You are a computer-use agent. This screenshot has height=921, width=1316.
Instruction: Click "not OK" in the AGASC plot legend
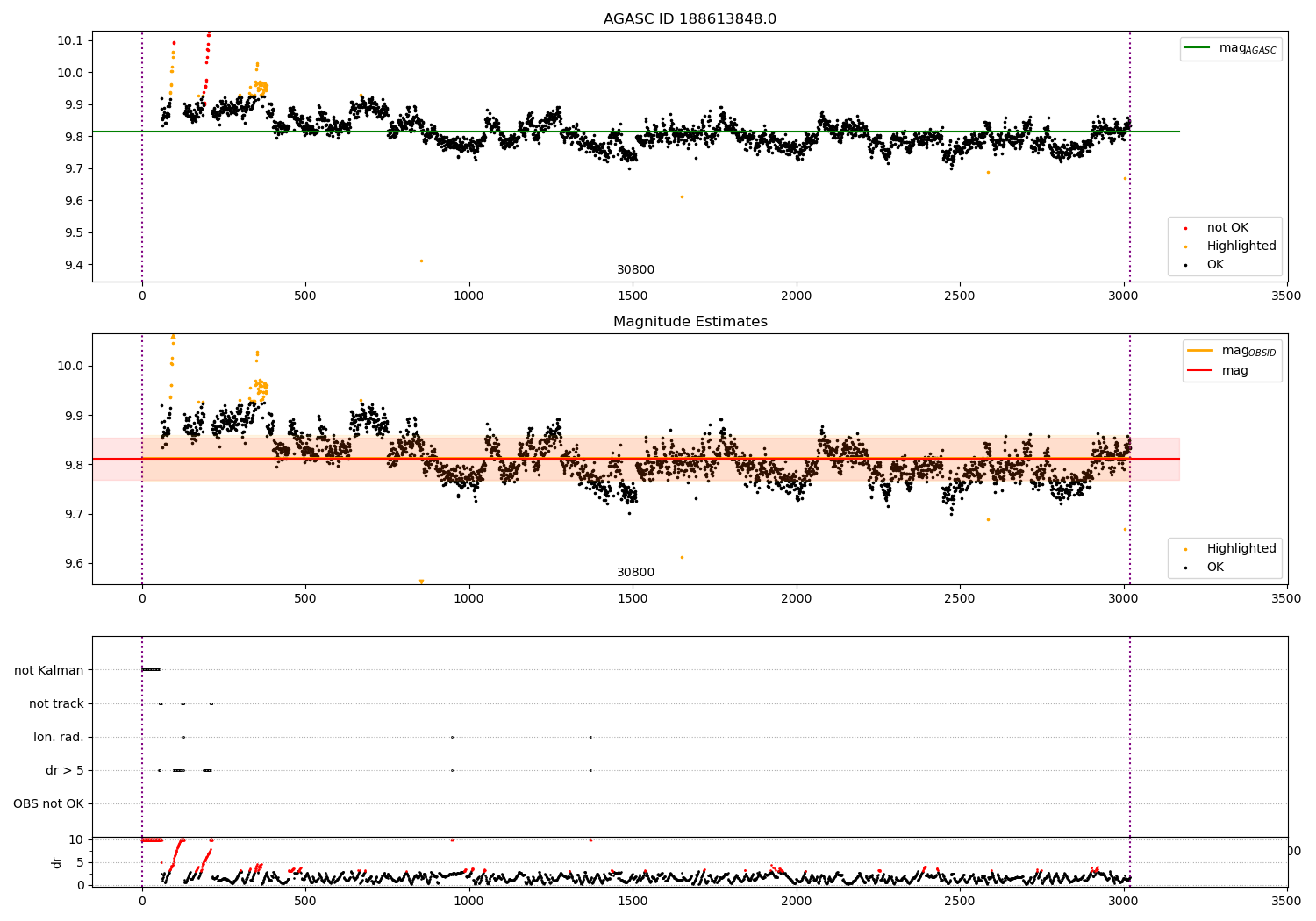tap(1227, 228)
